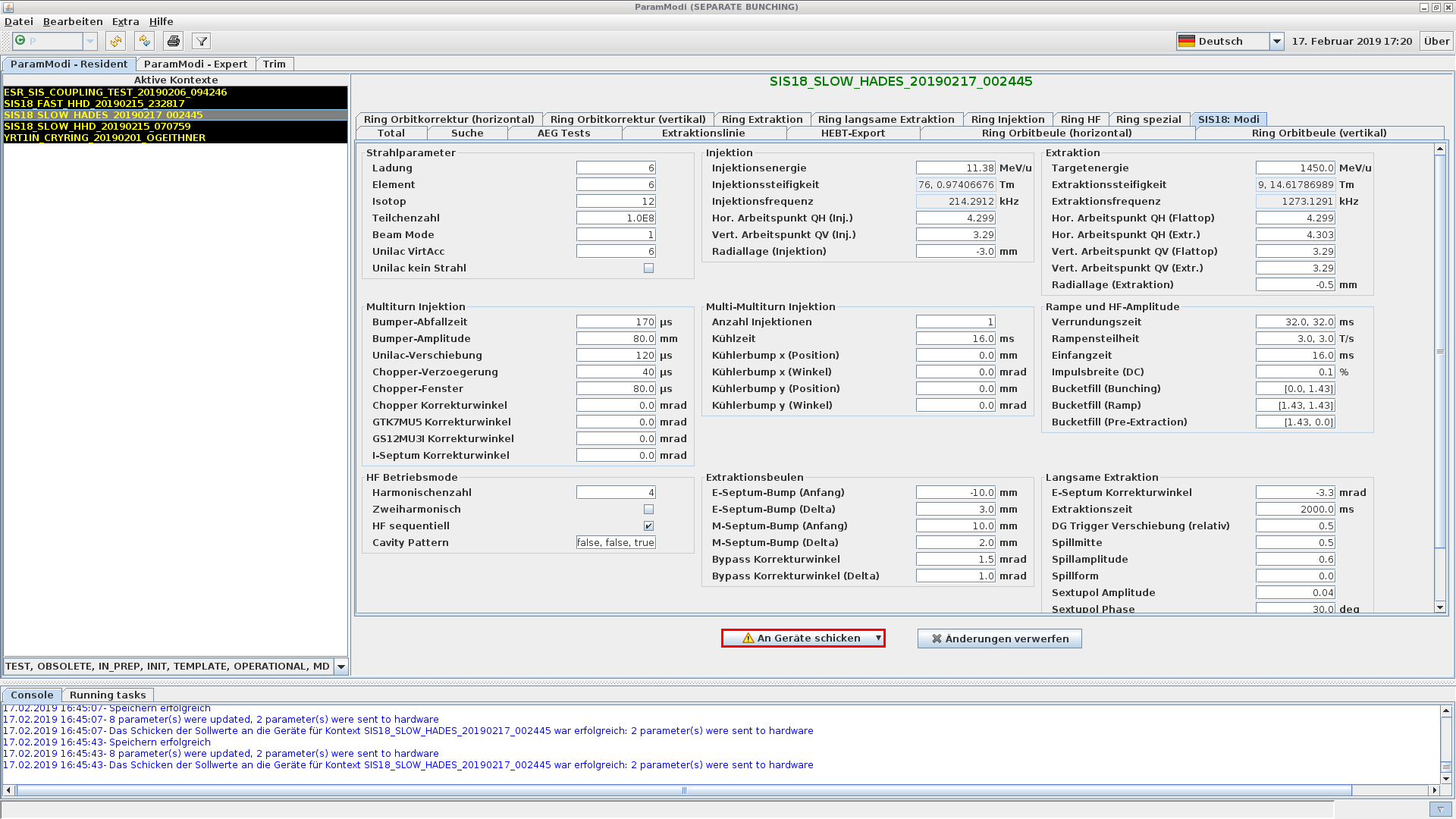Open the Ring Orbitbeule (vertikal) tab

[x=1319, y=133]
